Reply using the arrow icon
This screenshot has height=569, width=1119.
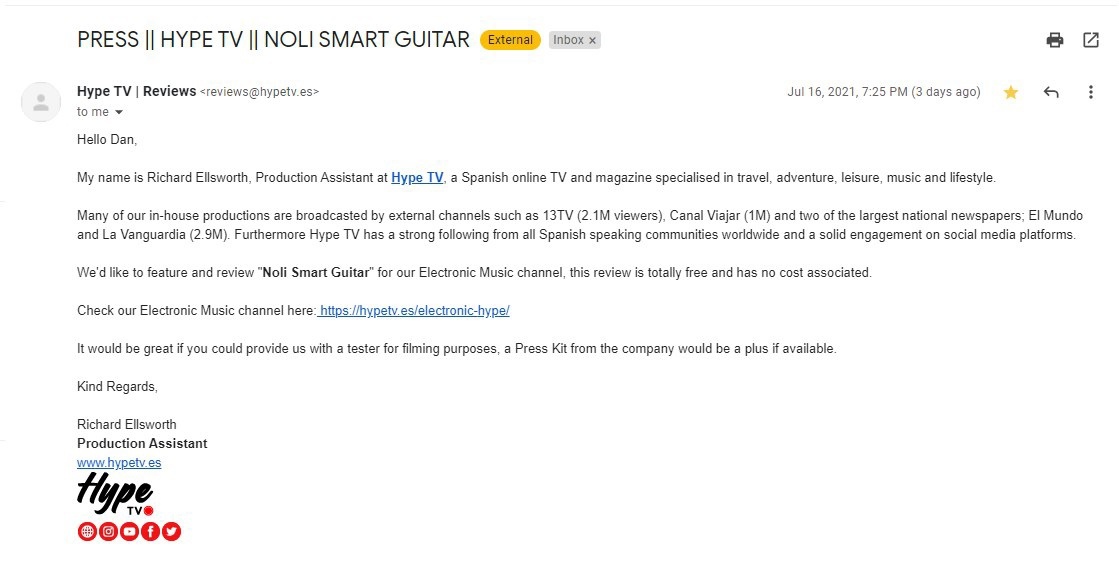[x=1050, y=92]
